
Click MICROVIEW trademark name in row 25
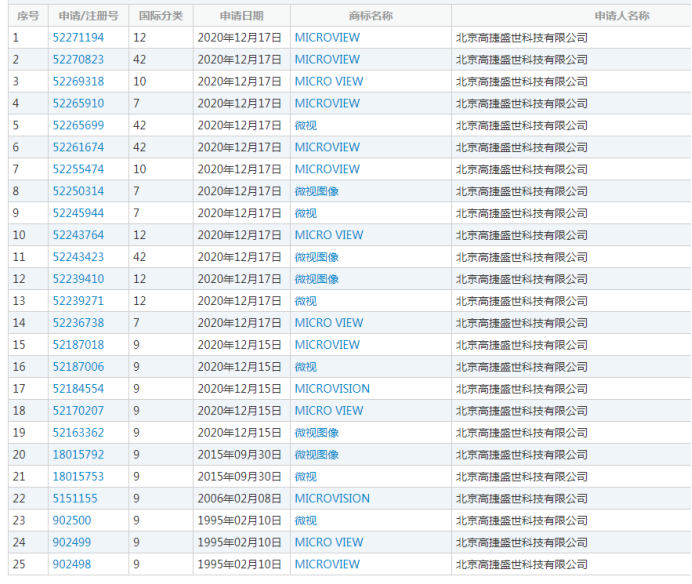[x=327, y=565]
